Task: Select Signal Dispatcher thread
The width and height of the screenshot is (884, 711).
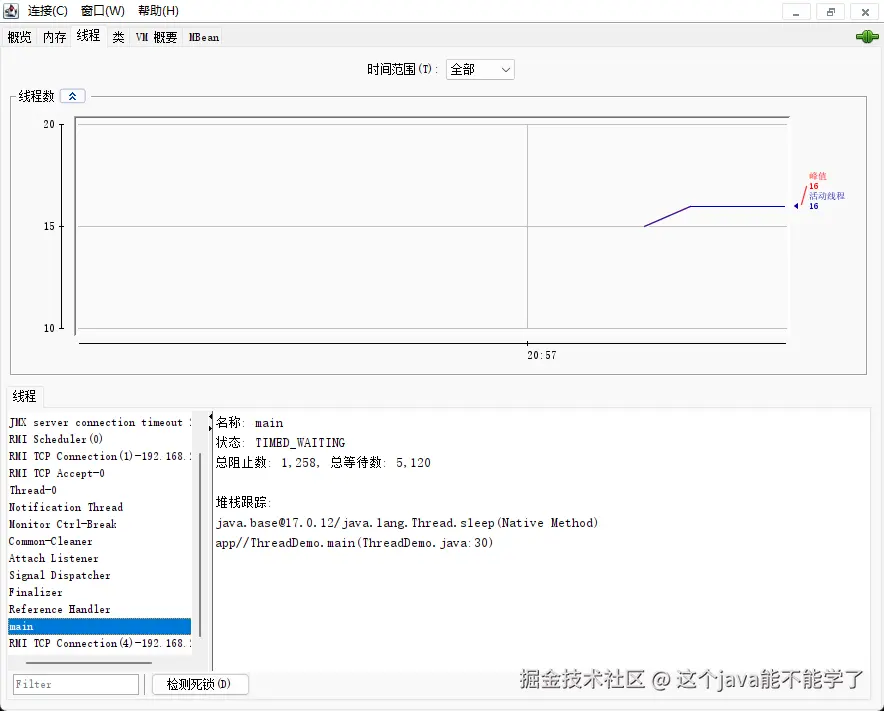Action: coord(100,575)
